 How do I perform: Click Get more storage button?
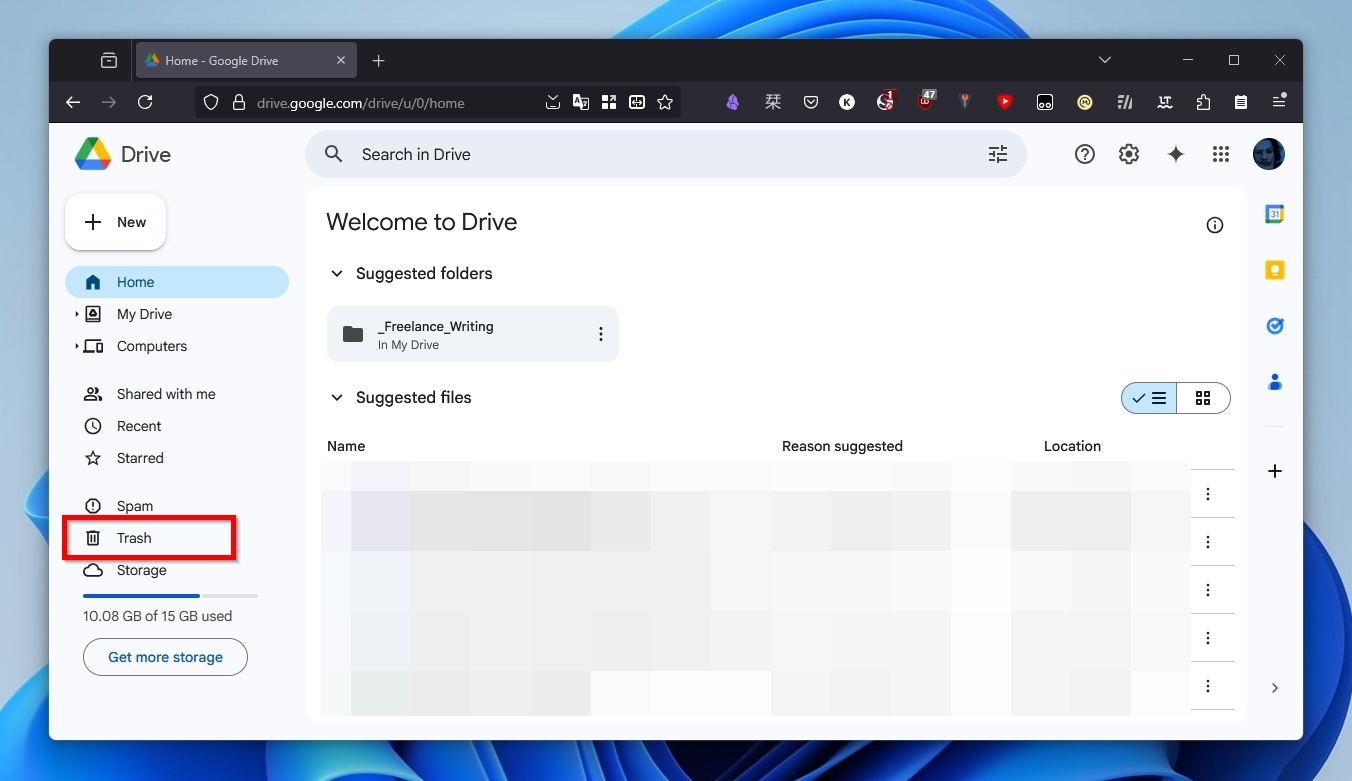165,657
